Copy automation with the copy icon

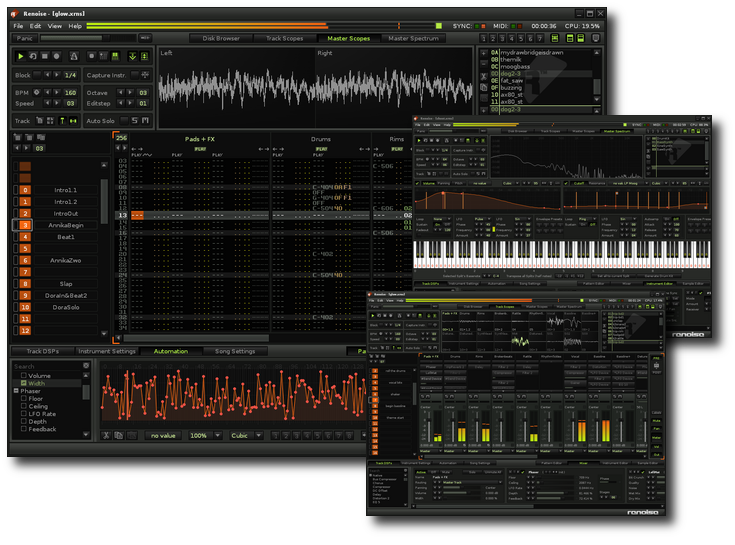(x=119, y=435)
